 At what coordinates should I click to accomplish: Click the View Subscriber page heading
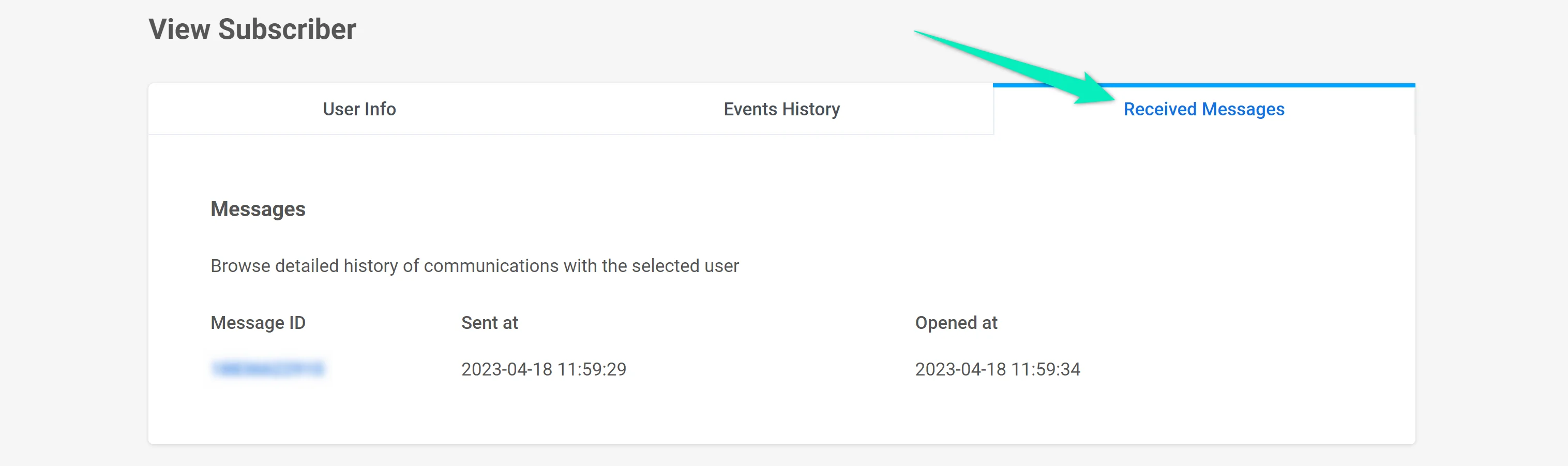point(252,29)
